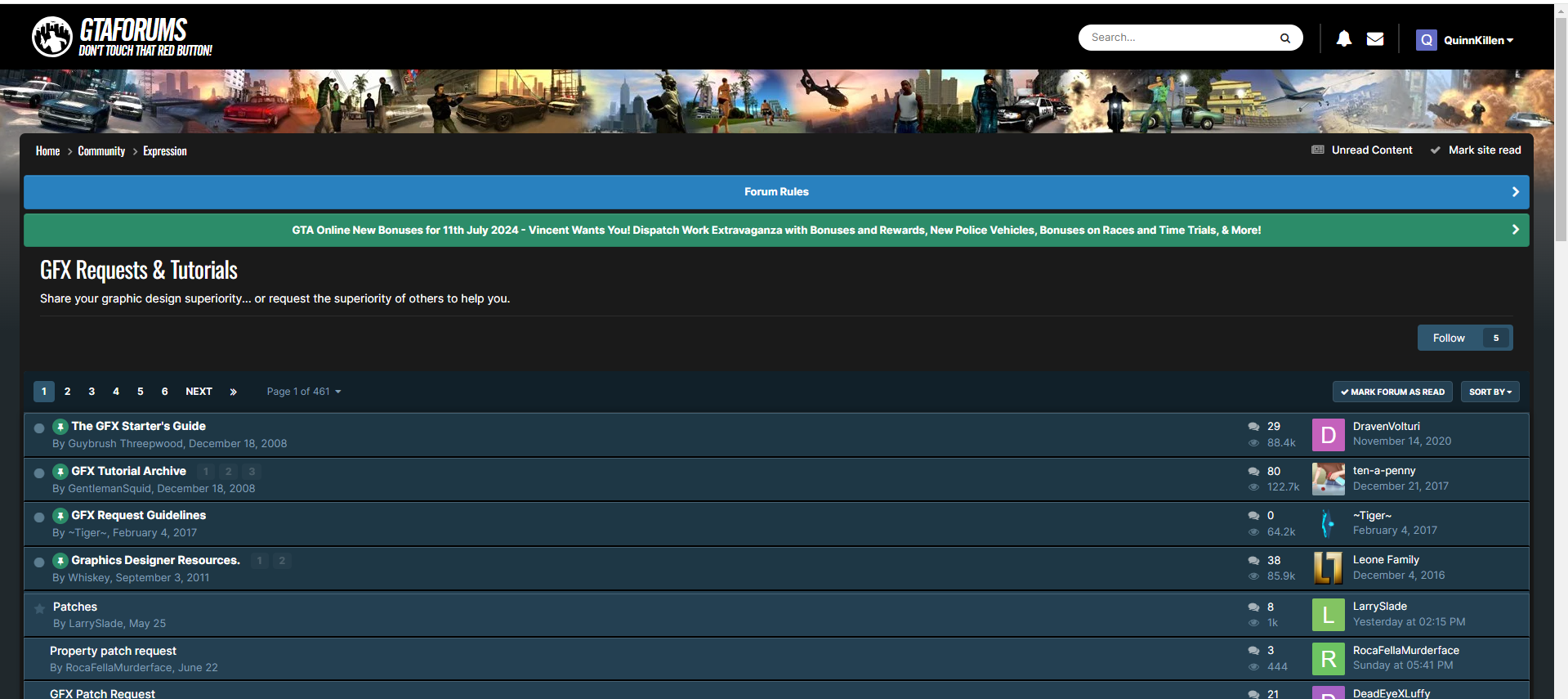Click LarrySlade's green L avatar
The image size is (1568, 699).
tap(1328, 615)
